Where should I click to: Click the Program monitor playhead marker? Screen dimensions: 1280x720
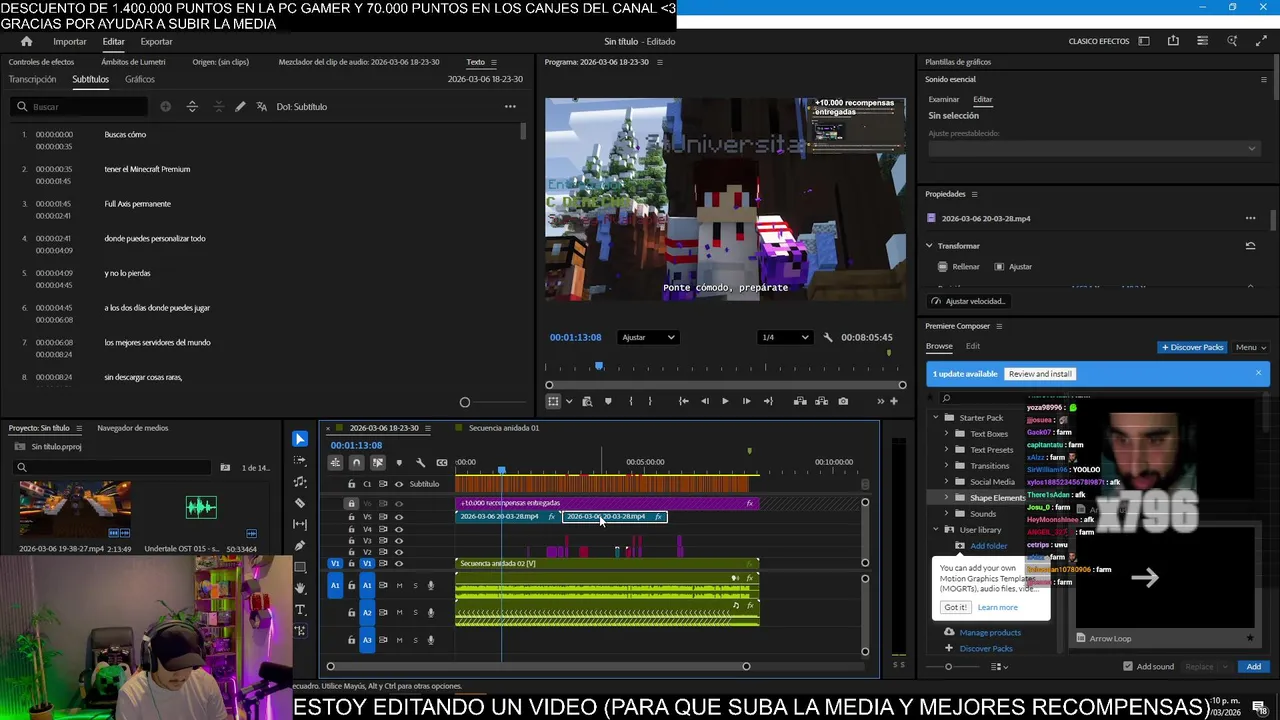pyautogui.click(x=599, y=367)
